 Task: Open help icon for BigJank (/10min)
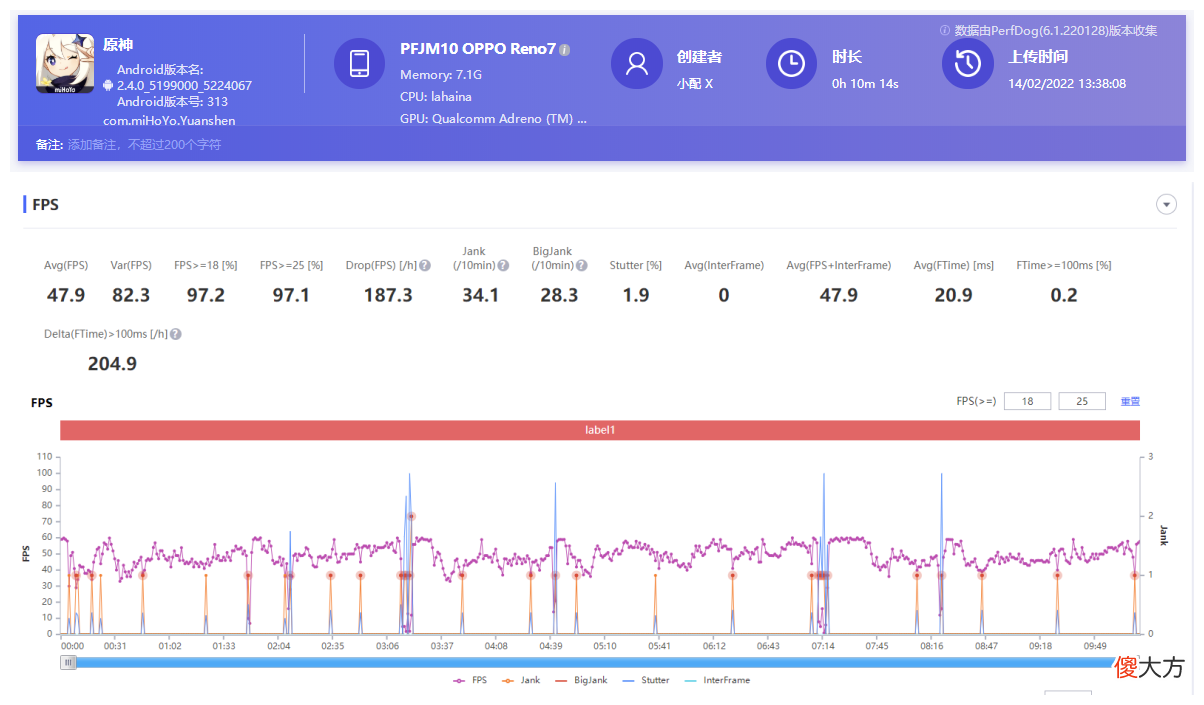coord(582,266)
